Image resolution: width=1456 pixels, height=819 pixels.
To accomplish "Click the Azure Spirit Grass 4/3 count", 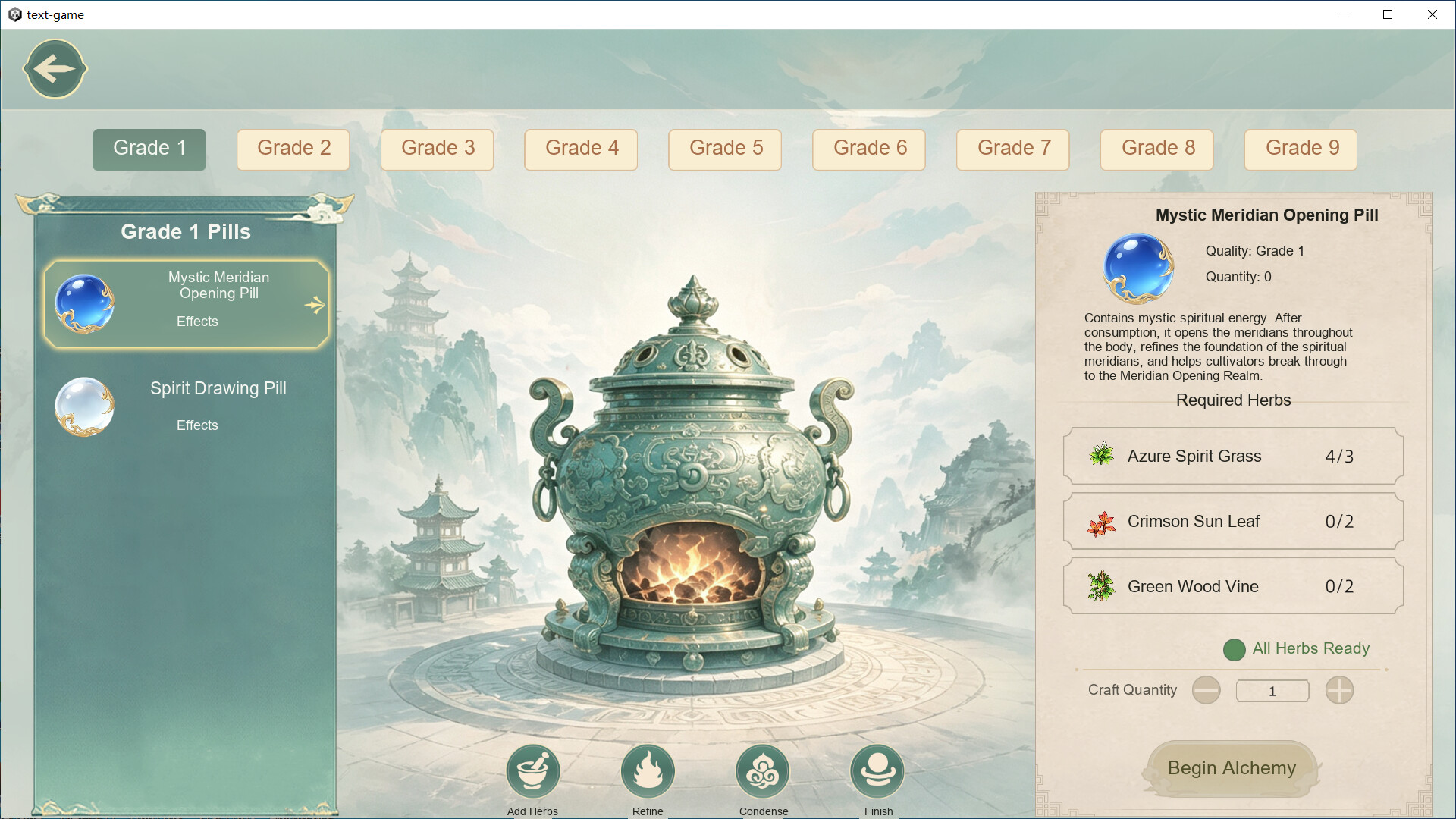I will (1339, 457).
